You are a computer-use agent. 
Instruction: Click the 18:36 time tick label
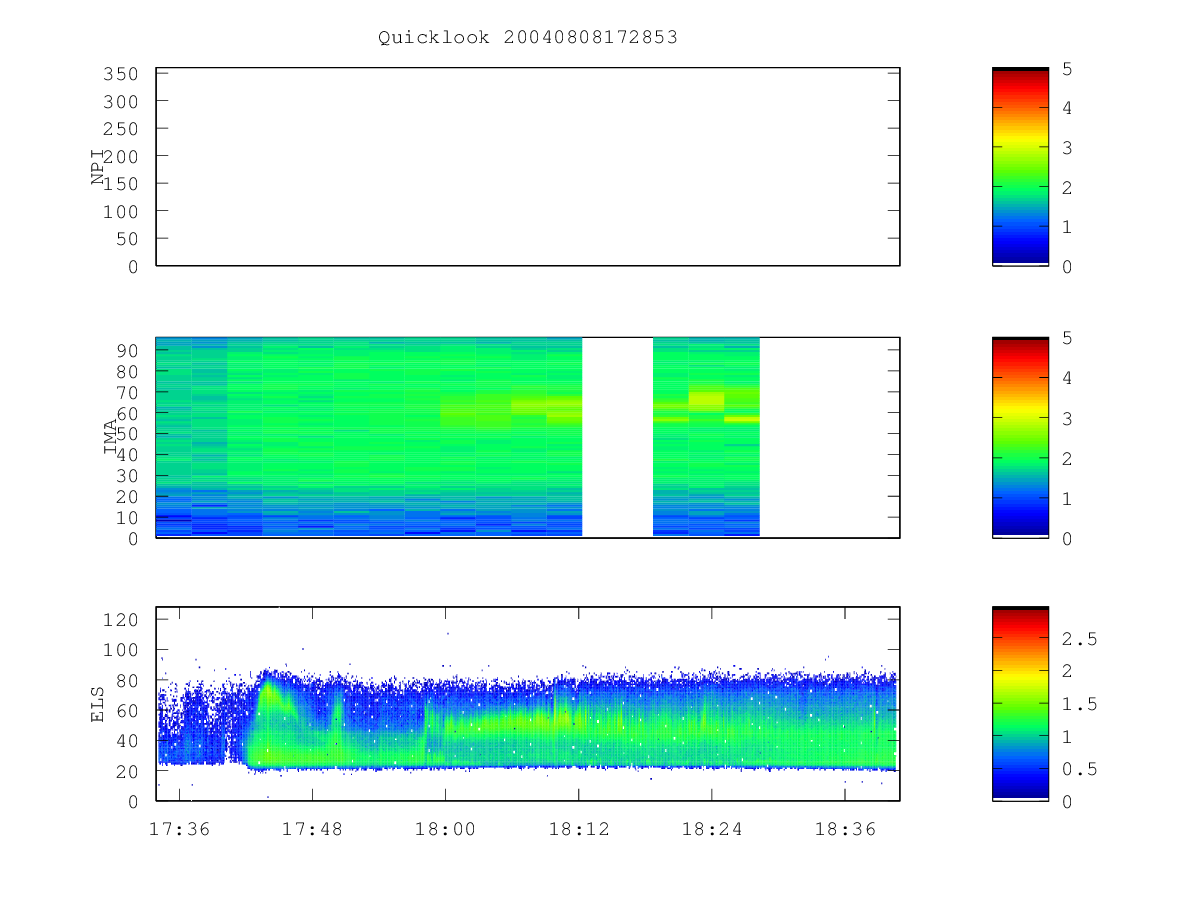coord(845,828)
